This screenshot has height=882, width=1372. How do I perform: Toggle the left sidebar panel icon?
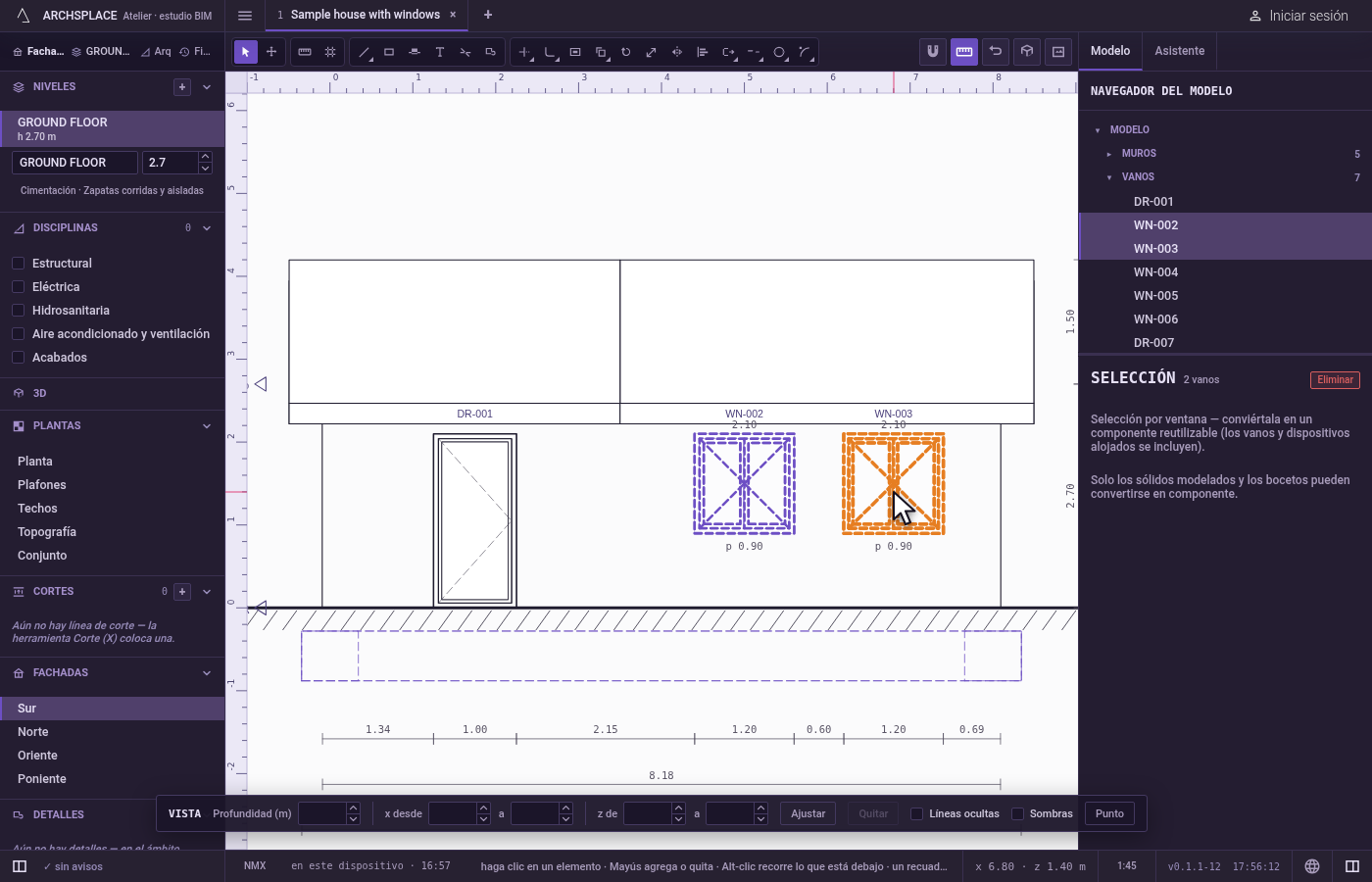coord(20,866)
